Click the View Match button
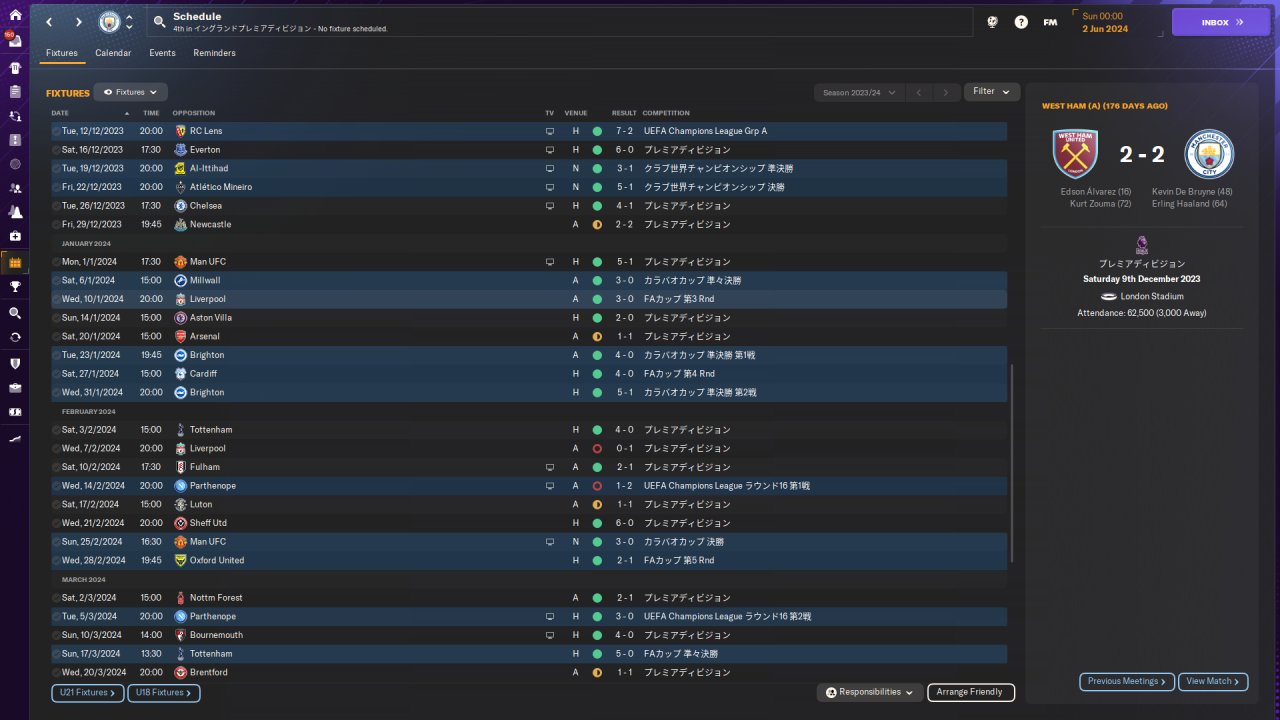Image resolution: width=1280 pixels, height=720 pixels. [1213, 681]
